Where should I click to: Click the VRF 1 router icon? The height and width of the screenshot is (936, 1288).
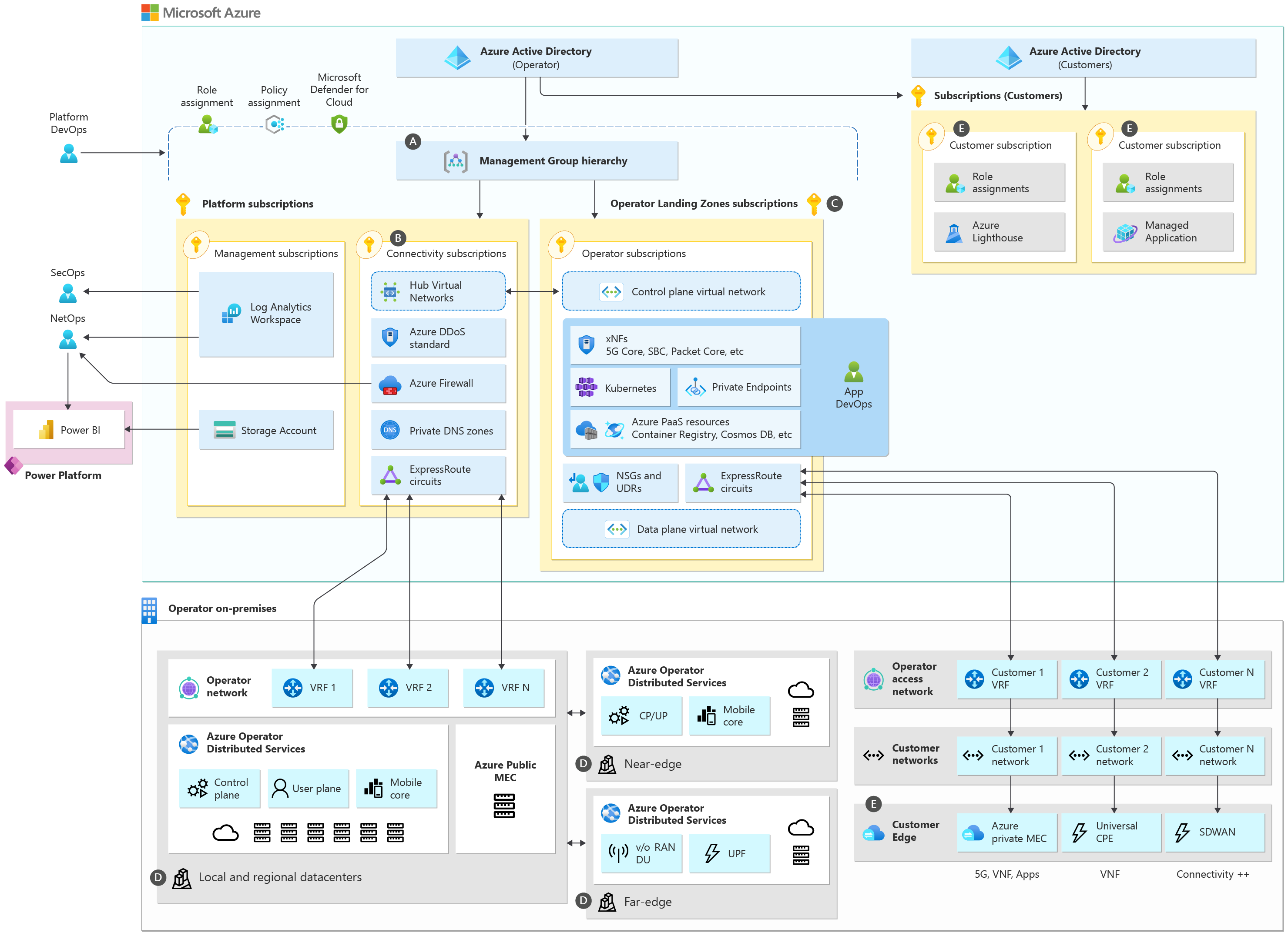292,687
